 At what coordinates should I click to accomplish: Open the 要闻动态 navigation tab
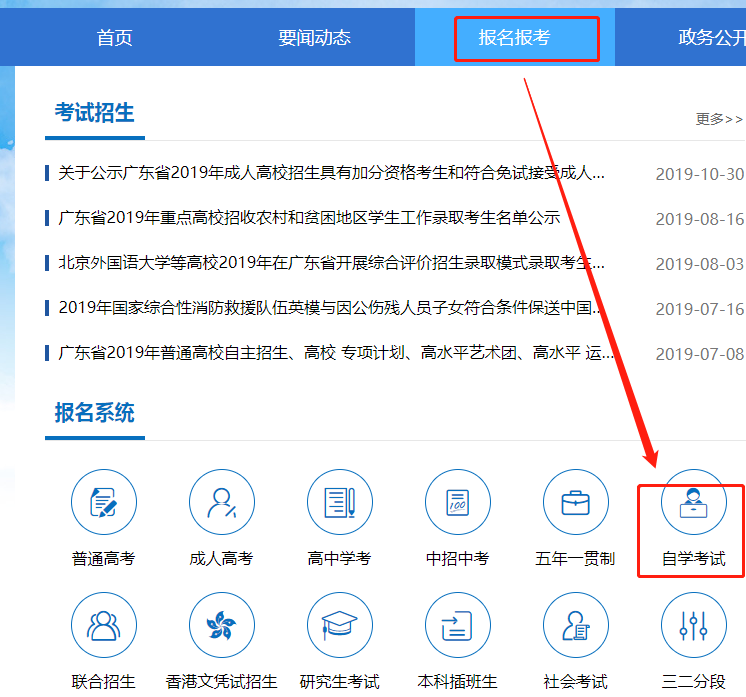[x=314, y=38]
